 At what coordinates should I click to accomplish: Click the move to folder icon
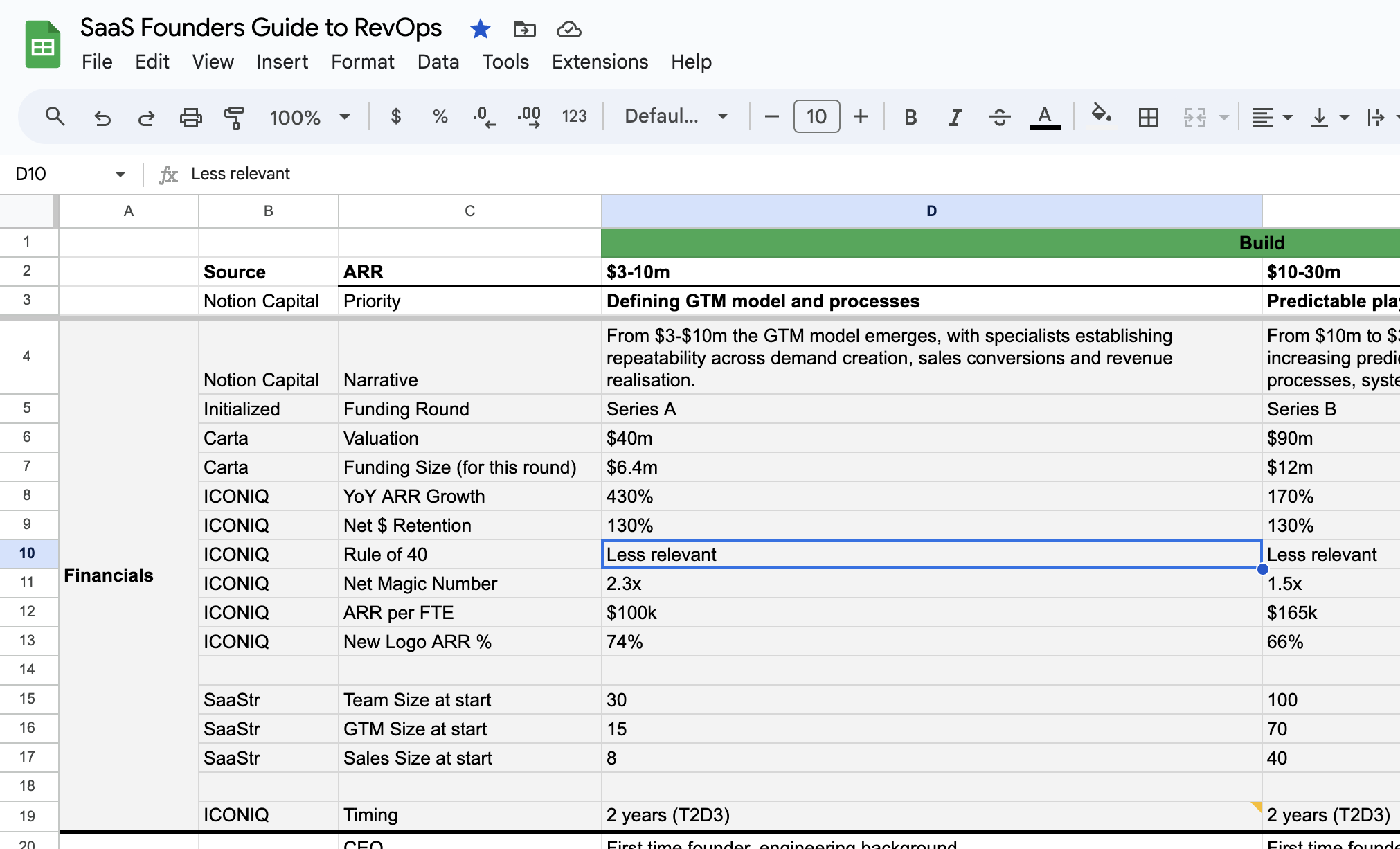pos(524,29)
